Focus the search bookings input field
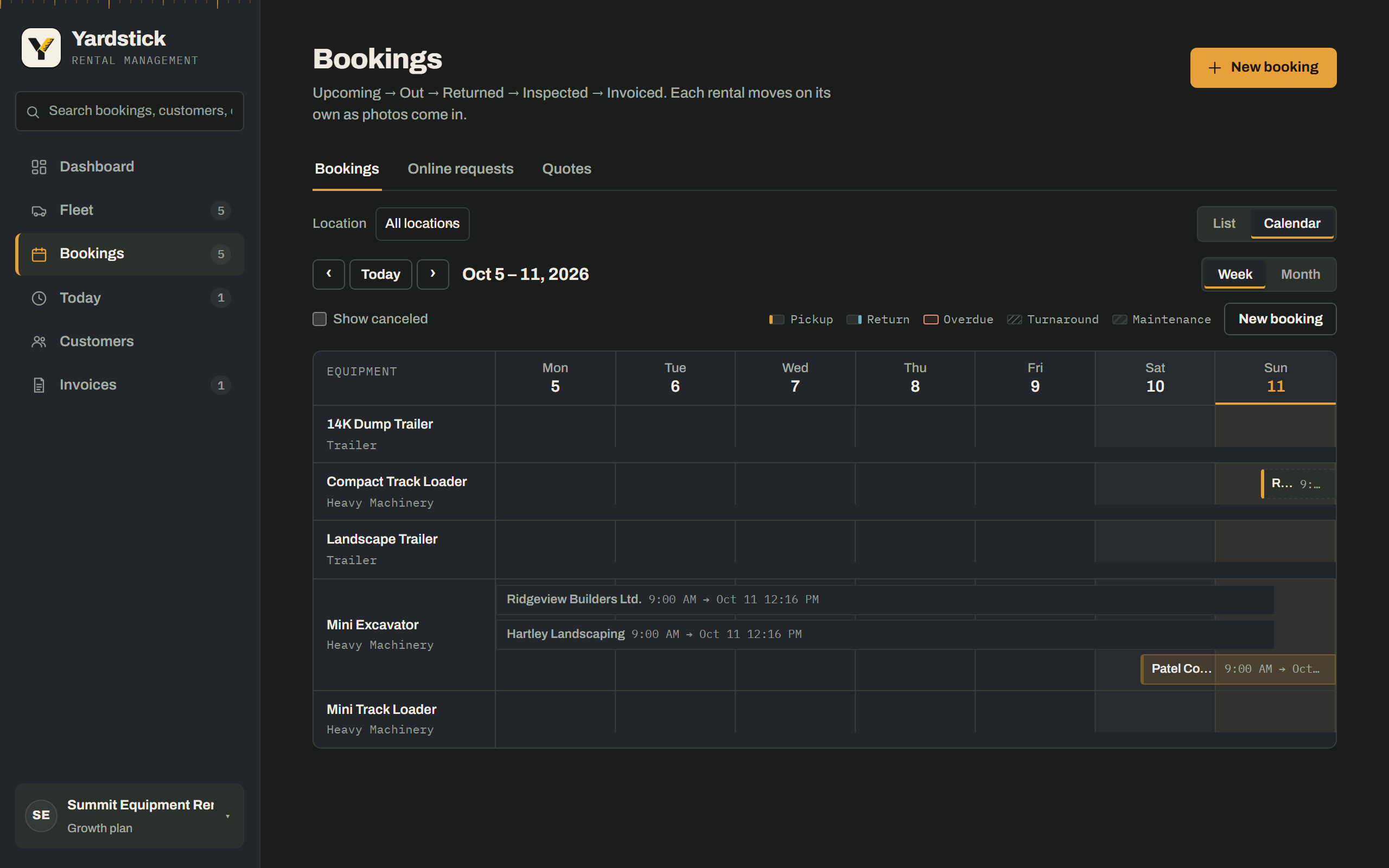The height and width of the screenshot is (868, 1389). tap(130, 111)
